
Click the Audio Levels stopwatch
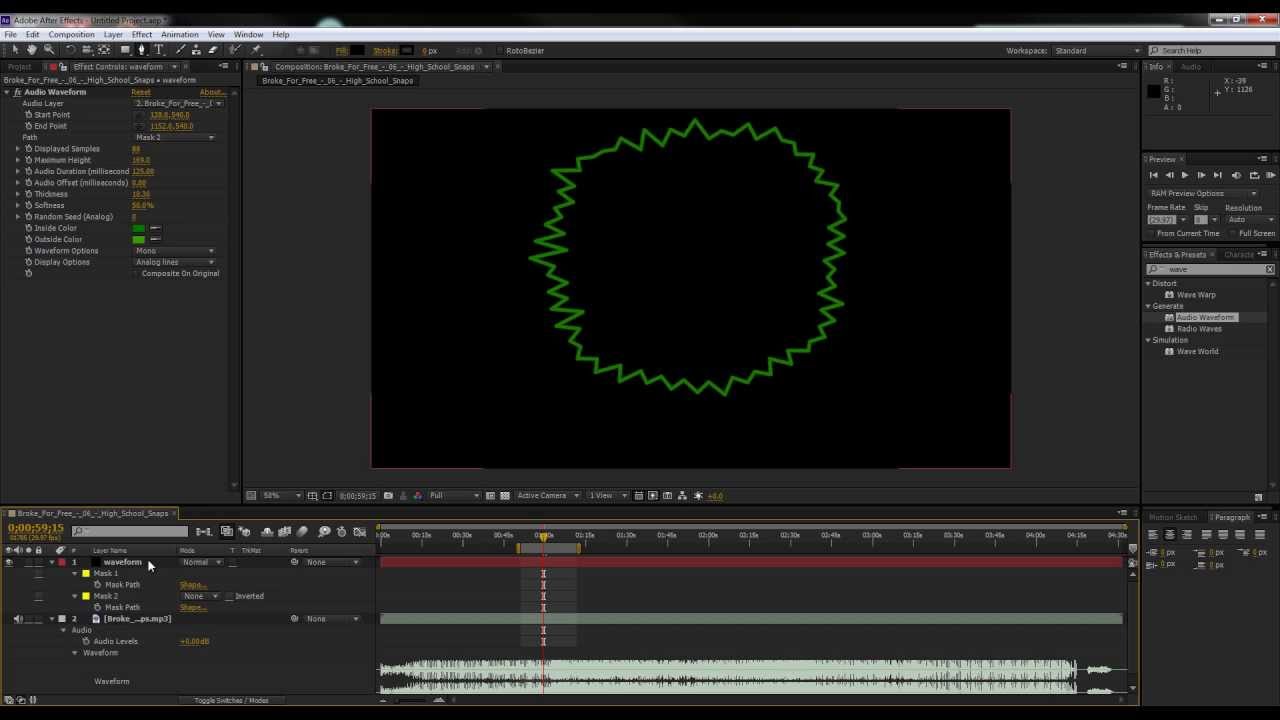86,641
